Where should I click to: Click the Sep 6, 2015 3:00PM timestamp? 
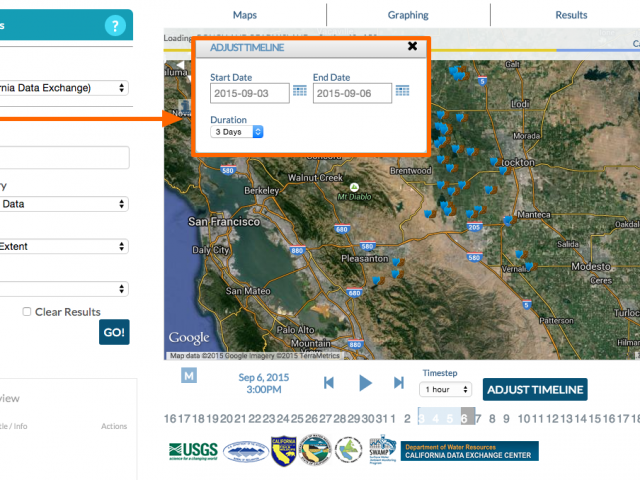pyautogui.click(x=264, y=383)
